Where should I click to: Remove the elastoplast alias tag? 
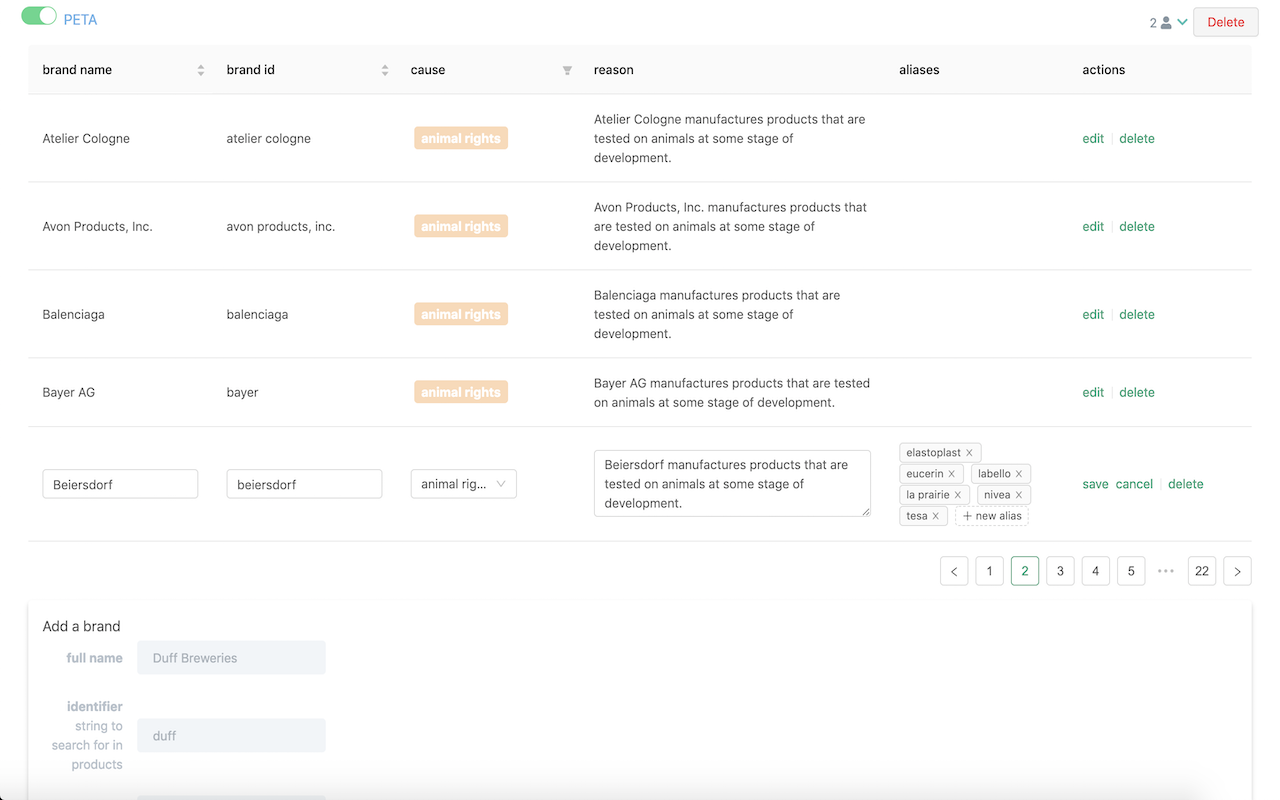point(969,453)
